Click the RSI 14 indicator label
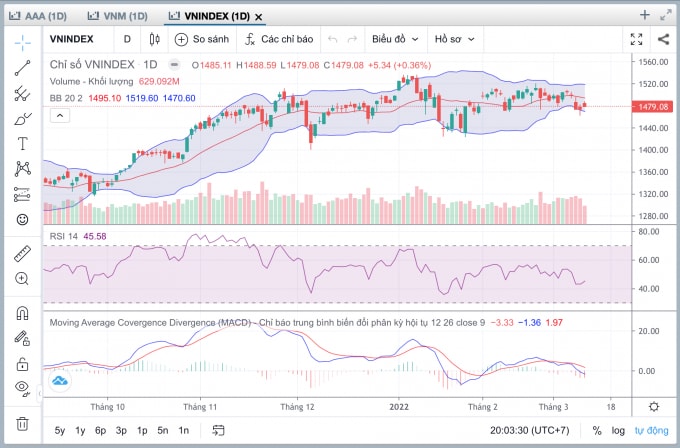 [64, 236]
